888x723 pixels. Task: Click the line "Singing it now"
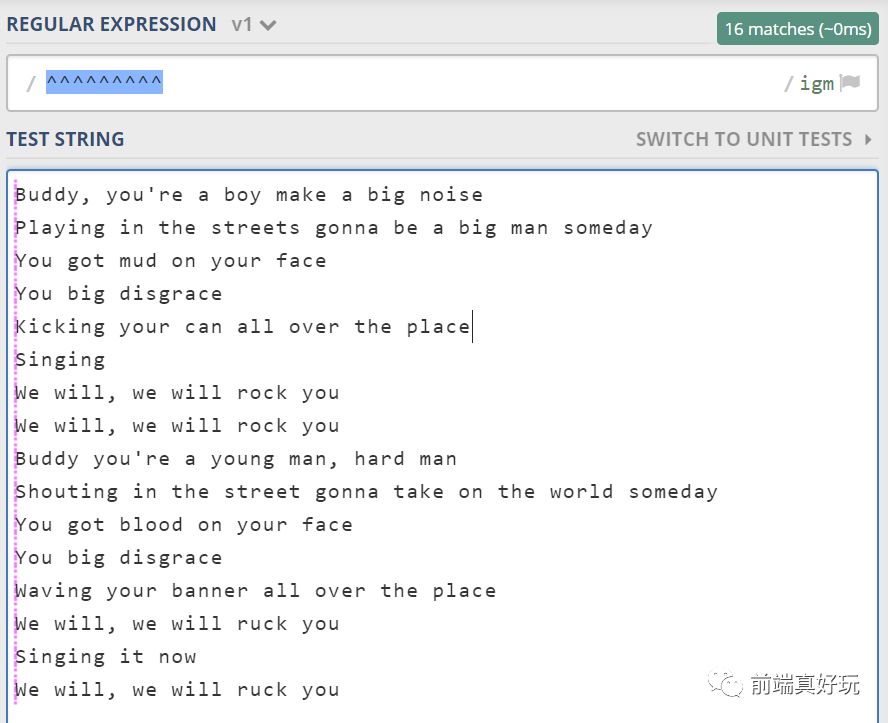tap(105, 657)
